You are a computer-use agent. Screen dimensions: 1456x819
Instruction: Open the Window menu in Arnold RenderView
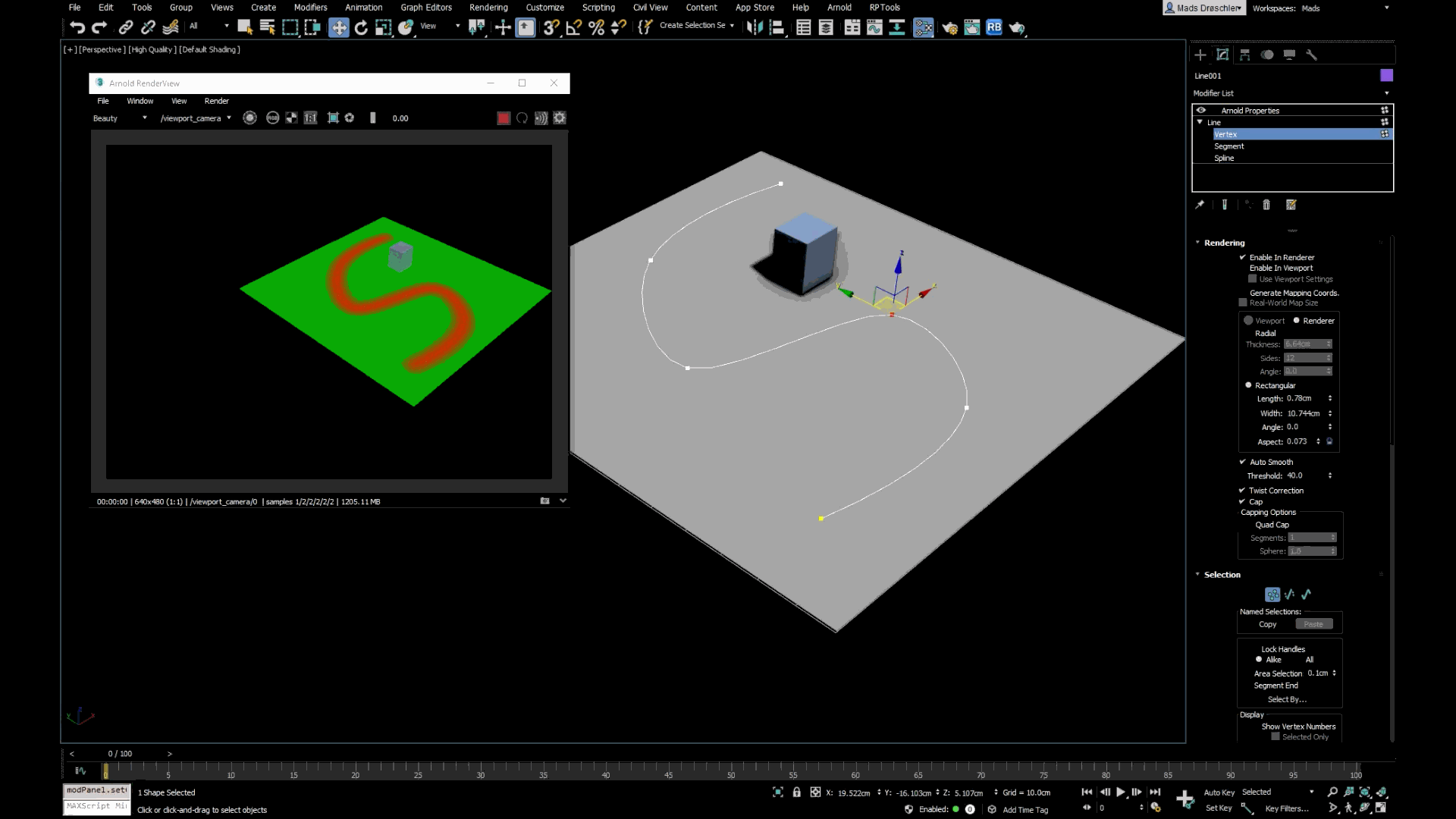(140, 101)
